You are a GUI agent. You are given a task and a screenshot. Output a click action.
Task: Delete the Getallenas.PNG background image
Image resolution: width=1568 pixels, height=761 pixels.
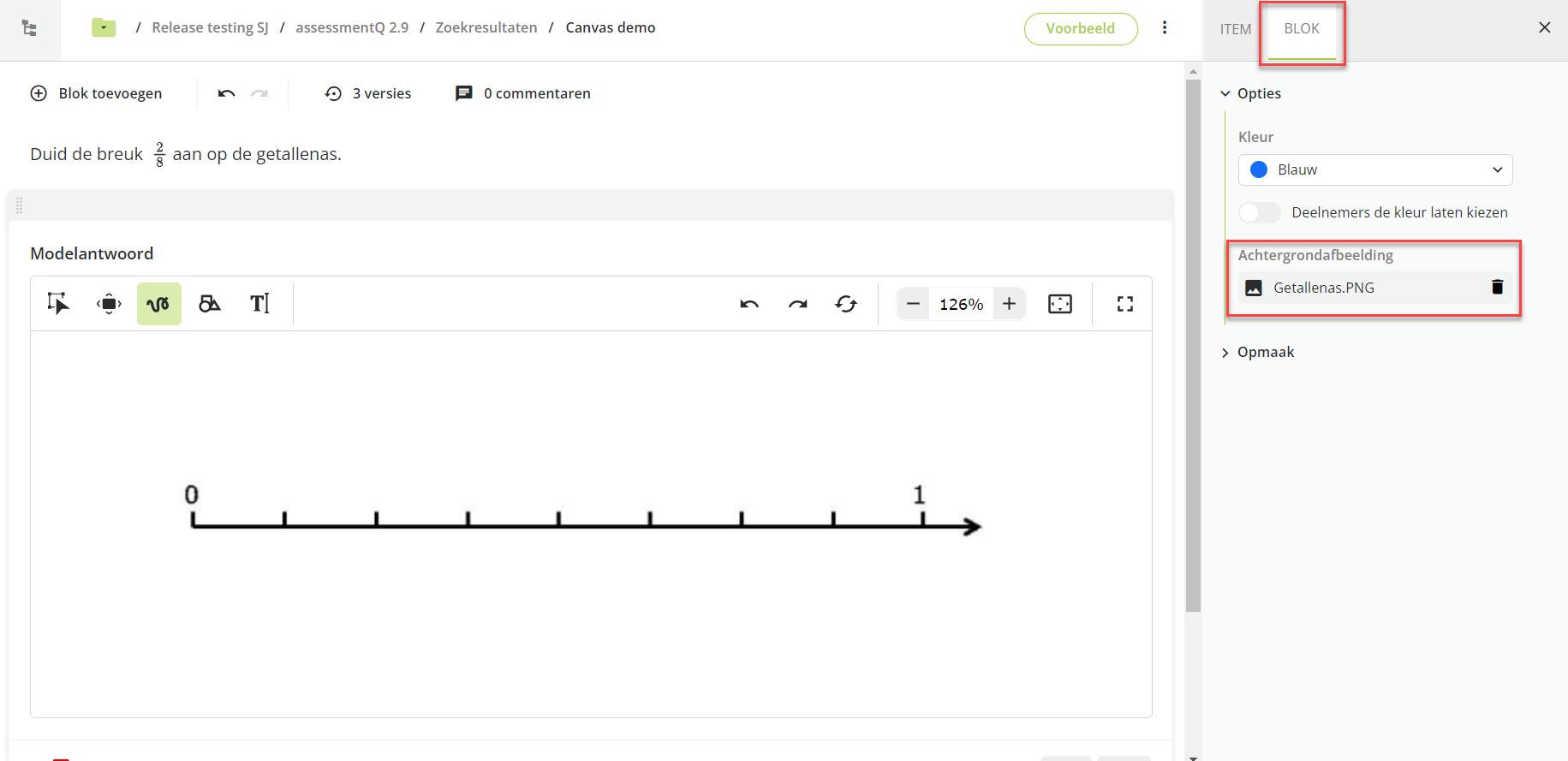[x=1497, y=288]
